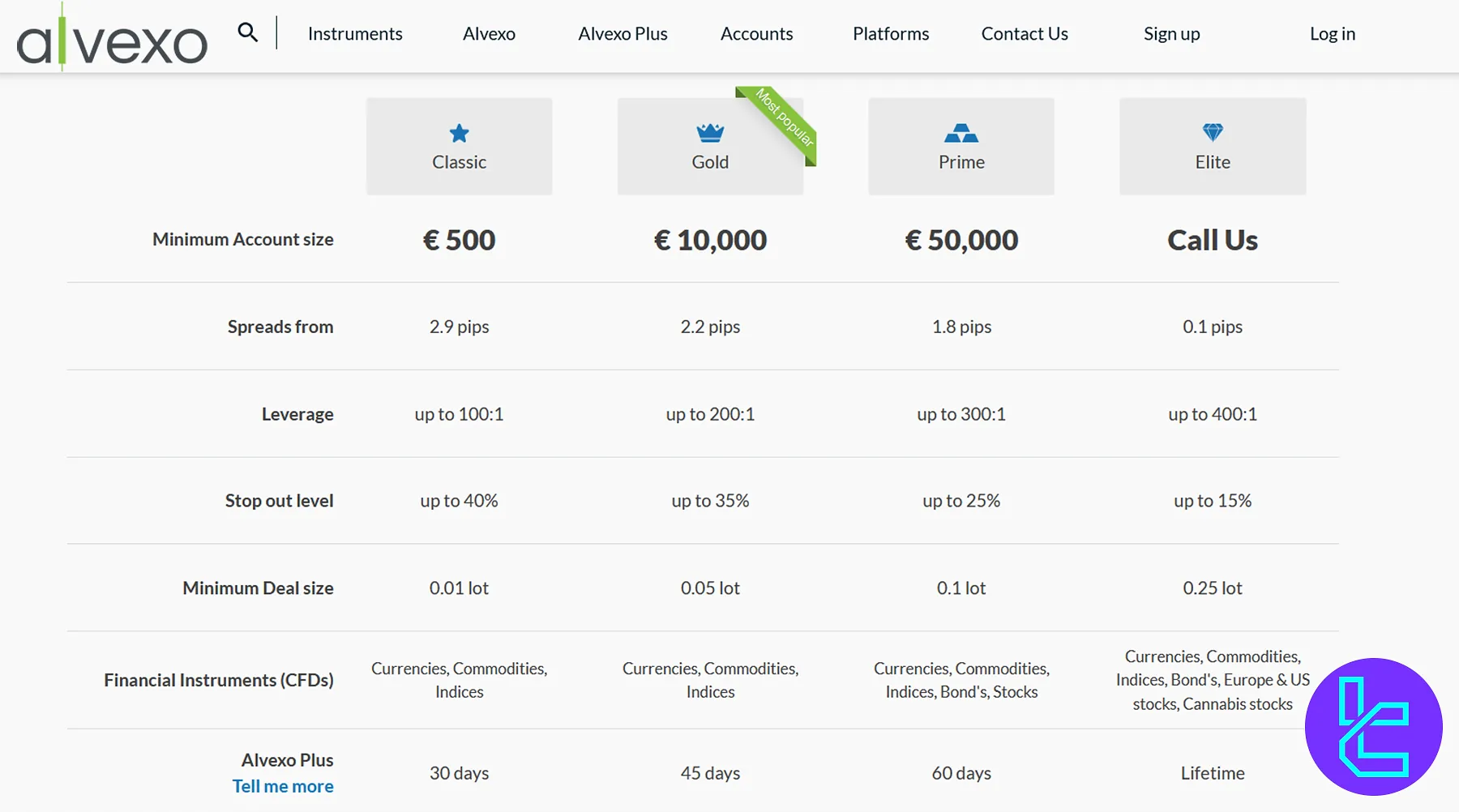Image resolution: width=1459 pixels, height=812 pixels.
Task: Select the Elite account card
Action: click(1213, 147)
